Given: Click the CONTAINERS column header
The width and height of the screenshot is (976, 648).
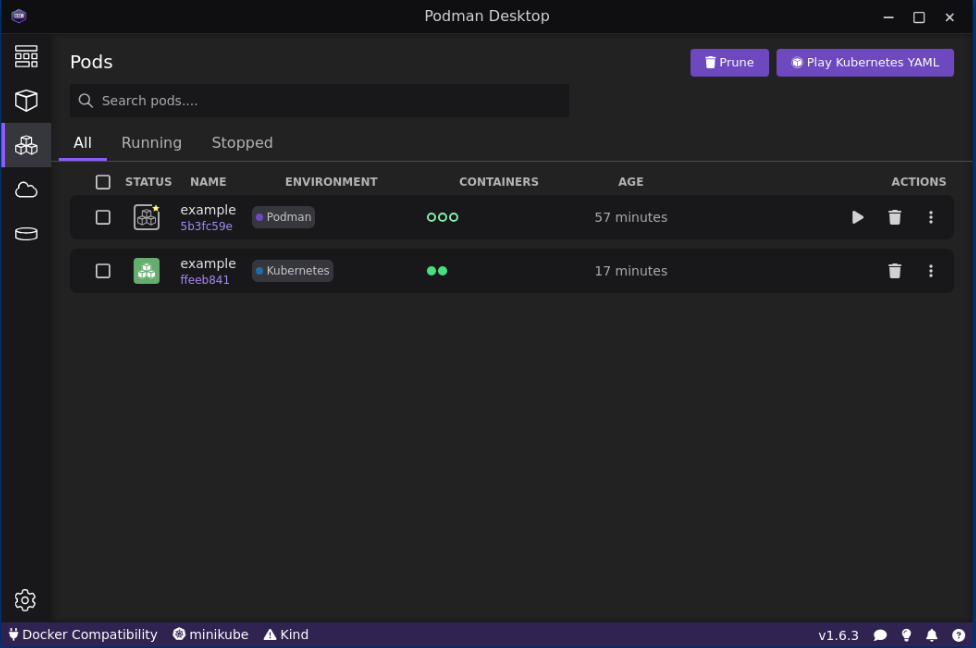Looking at the screenshot, I should [499, 182].
